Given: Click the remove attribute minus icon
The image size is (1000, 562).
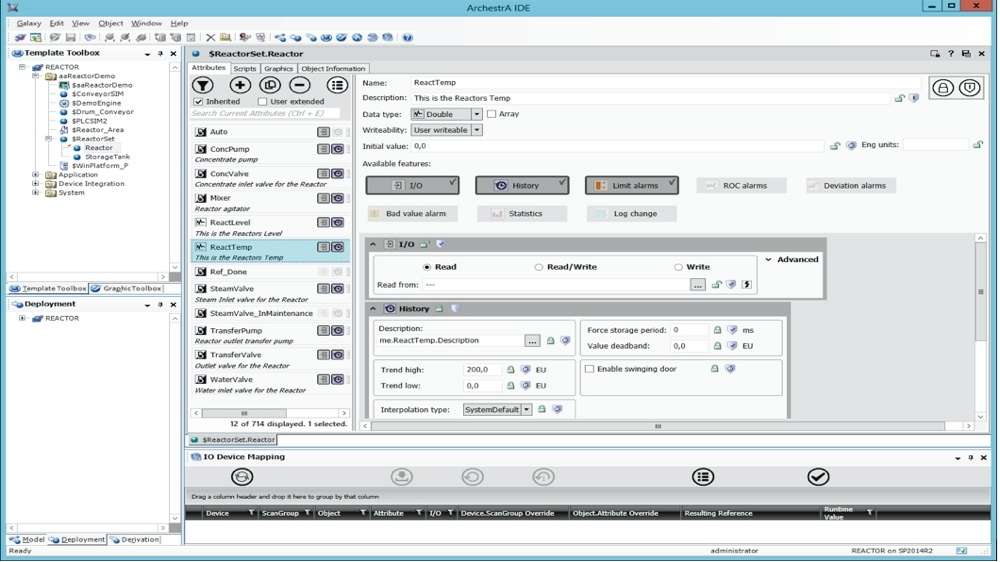Looking at the screenshot, I should point(300,85).
